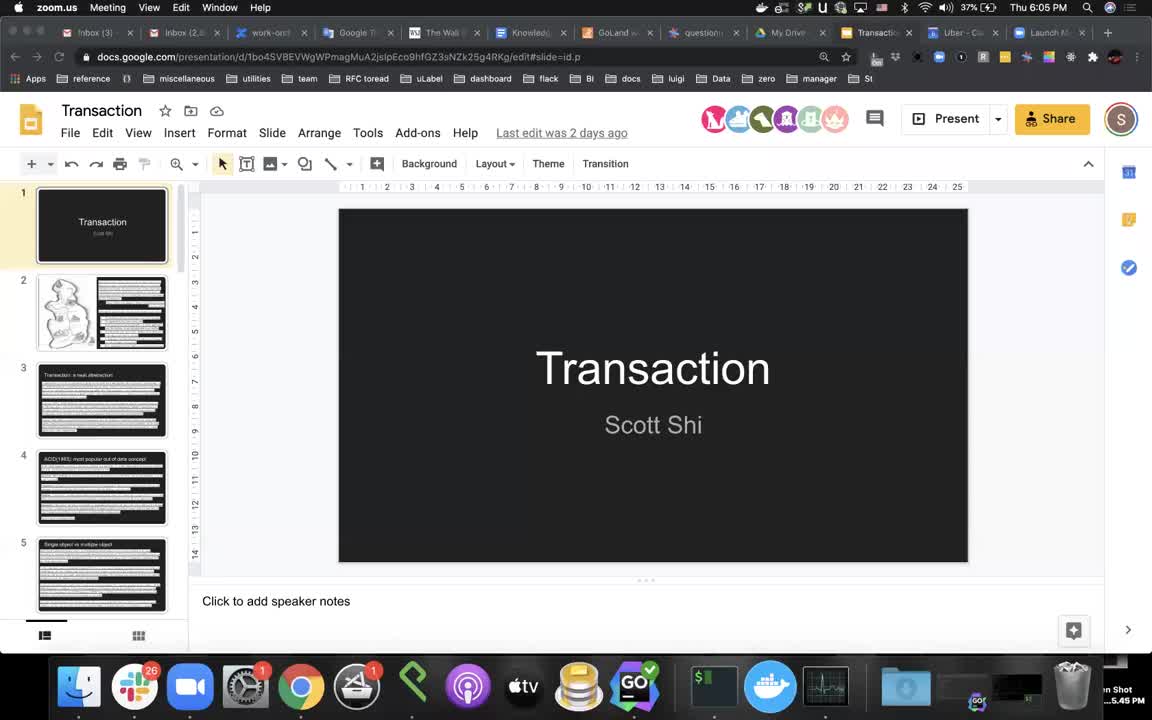Select the shape tool icon
The width and height of the screenshot is (1152, 720).
coord(304,164)
